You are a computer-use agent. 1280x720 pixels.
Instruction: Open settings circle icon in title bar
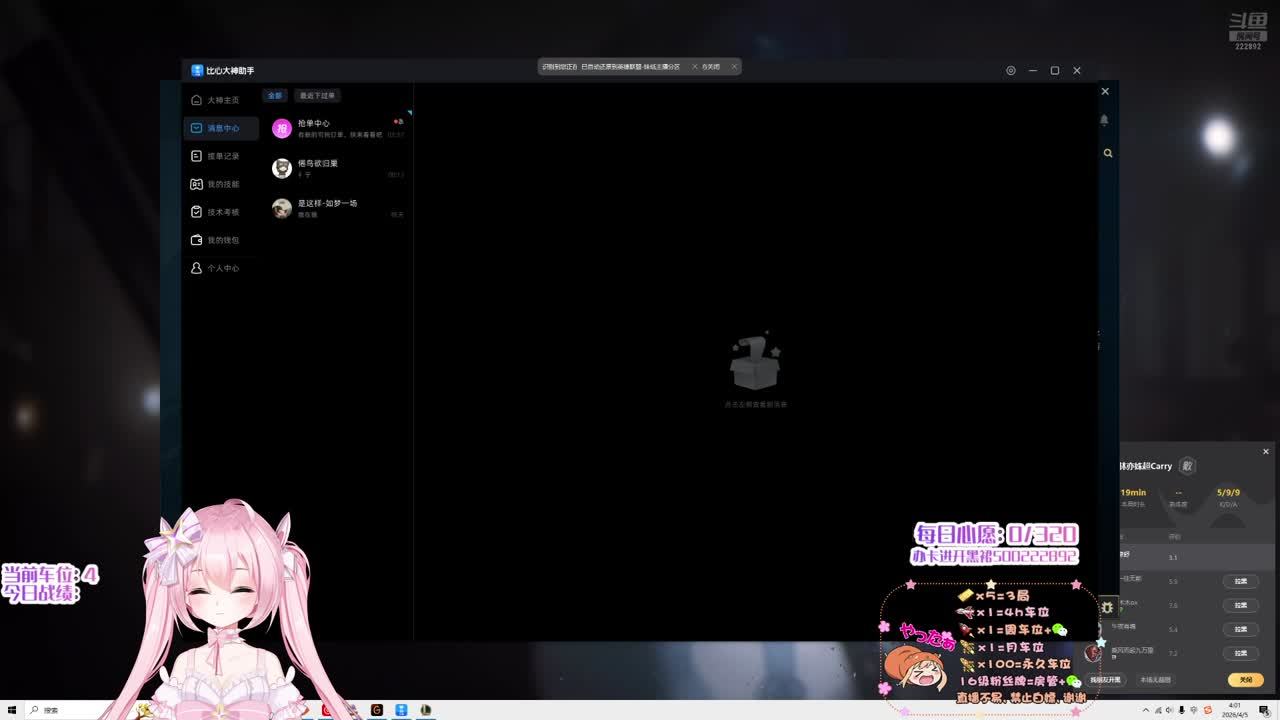coord(1010,70)
